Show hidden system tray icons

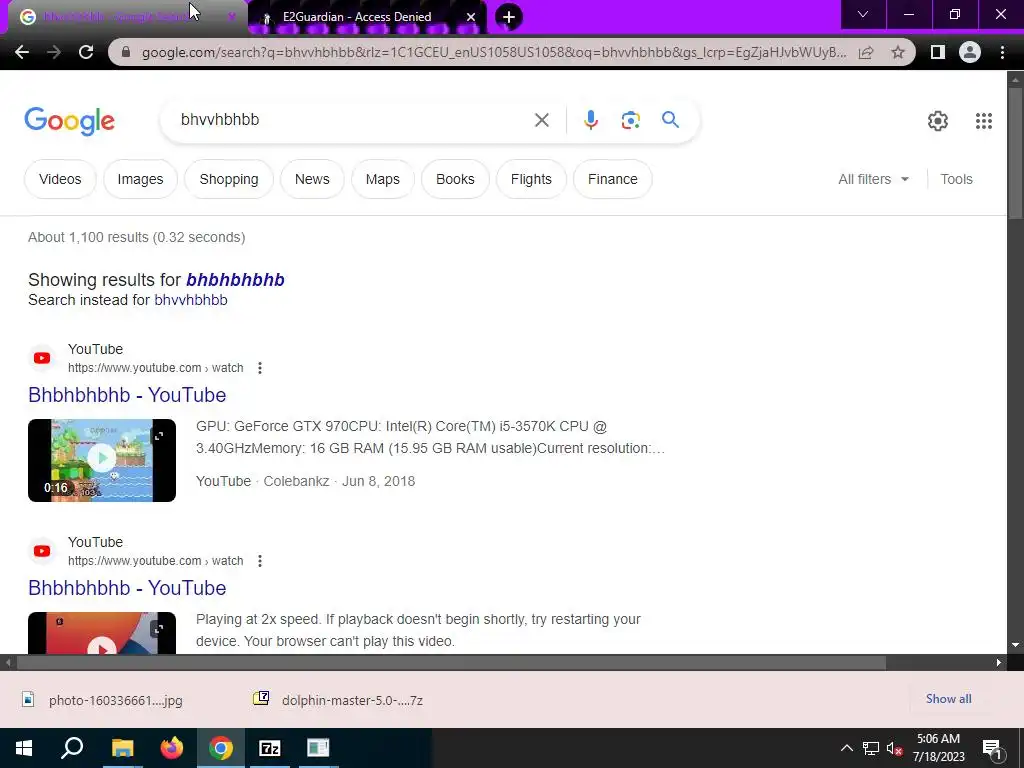(846, 748)
